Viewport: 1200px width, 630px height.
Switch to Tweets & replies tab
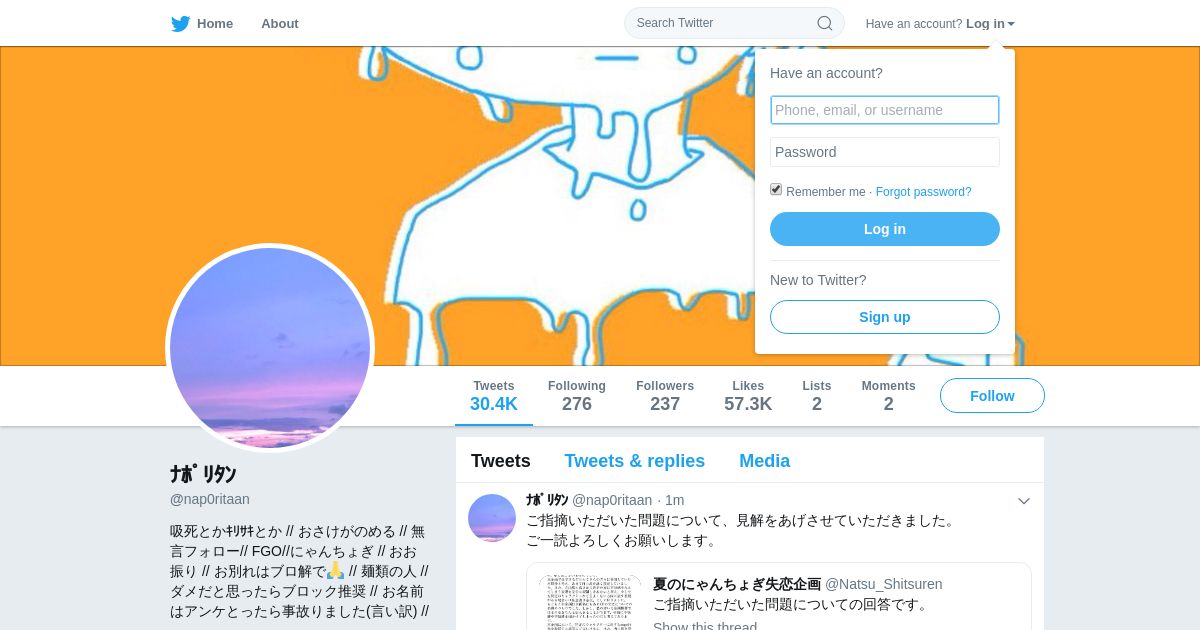(x=635, y=461)
